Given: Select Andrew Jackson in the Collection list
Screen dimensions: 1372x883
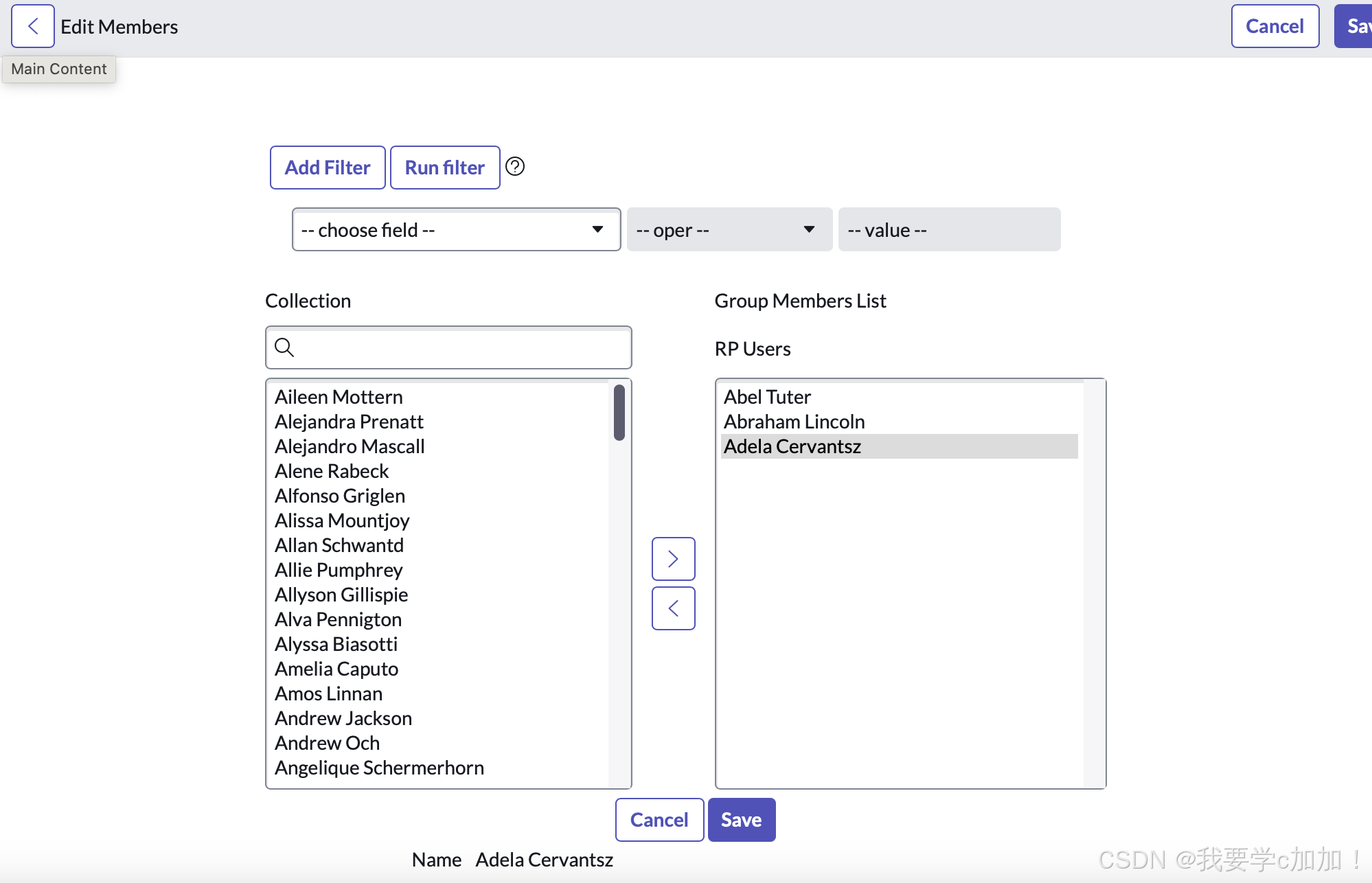Looking at the screenshot, I should point(343,718).
